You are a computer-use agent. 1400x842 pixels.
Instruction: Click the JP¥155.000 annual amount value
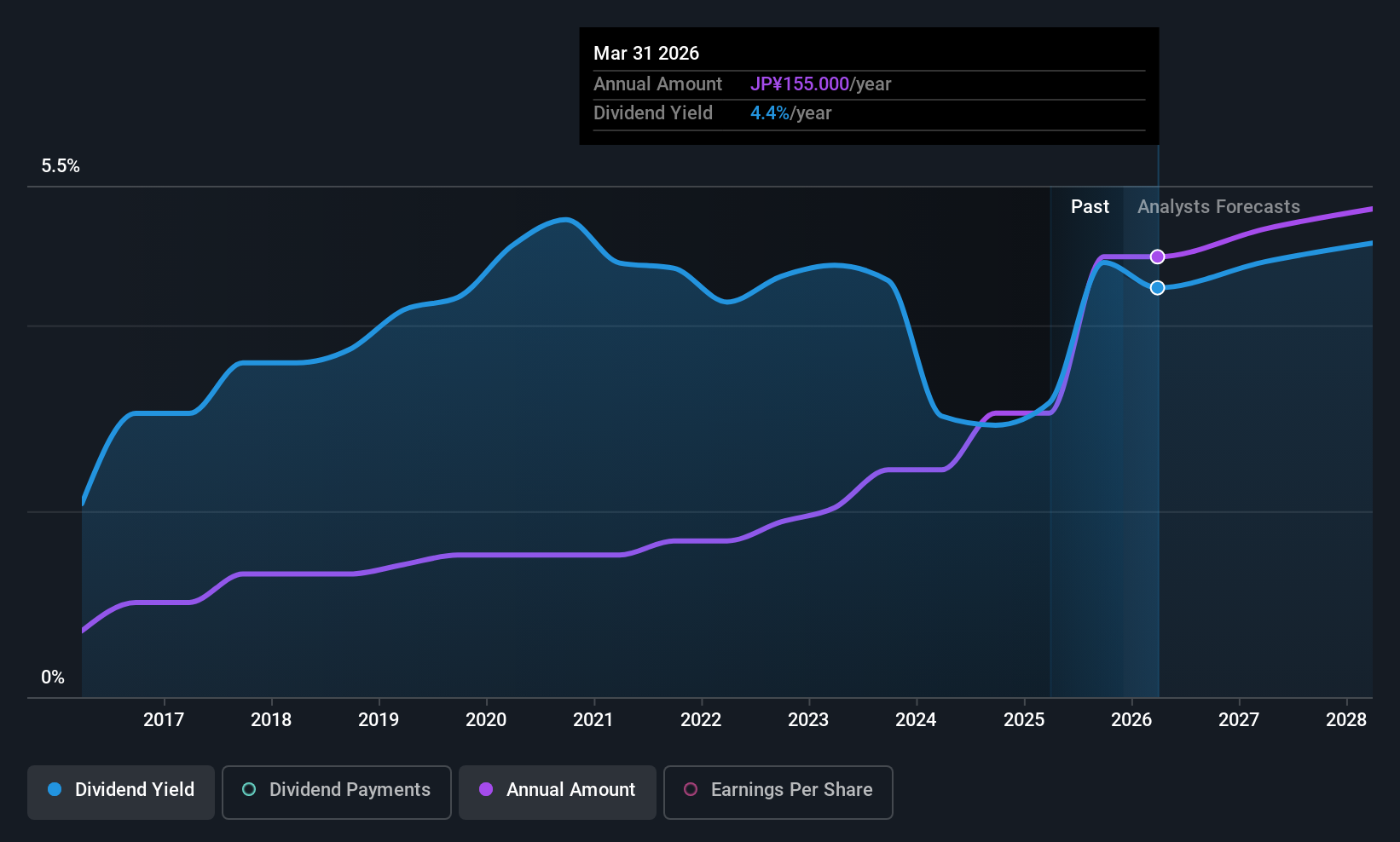799,84
